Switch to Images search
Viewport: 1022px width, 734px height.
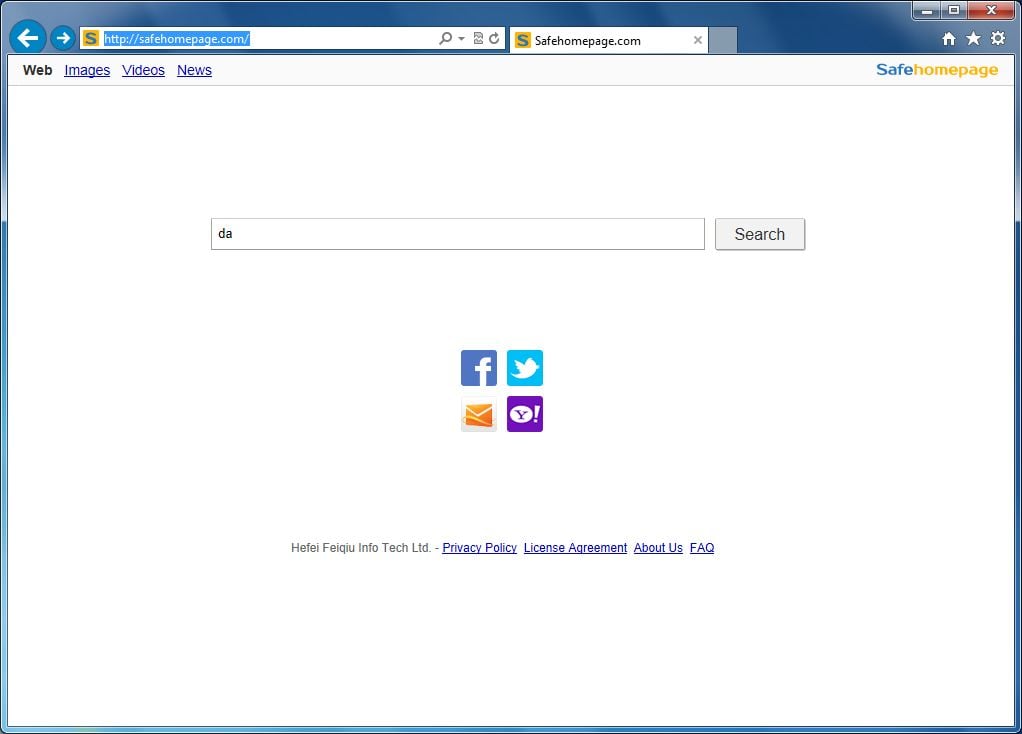pyautogui.click(x=87, y=70)
